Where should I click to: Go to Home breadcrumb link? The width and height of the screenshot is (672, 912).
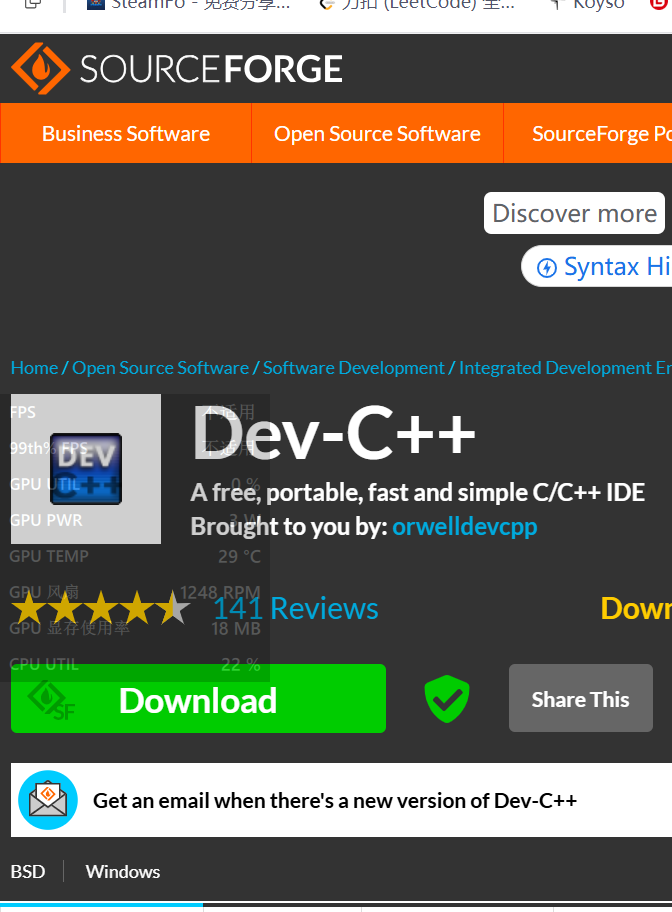[x=34, y=368]
